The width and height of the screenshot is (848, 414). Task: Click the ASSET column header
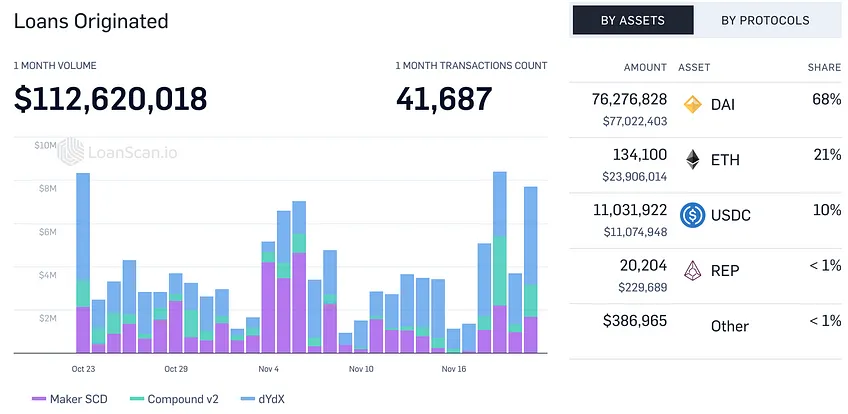[x=694, y=68]
